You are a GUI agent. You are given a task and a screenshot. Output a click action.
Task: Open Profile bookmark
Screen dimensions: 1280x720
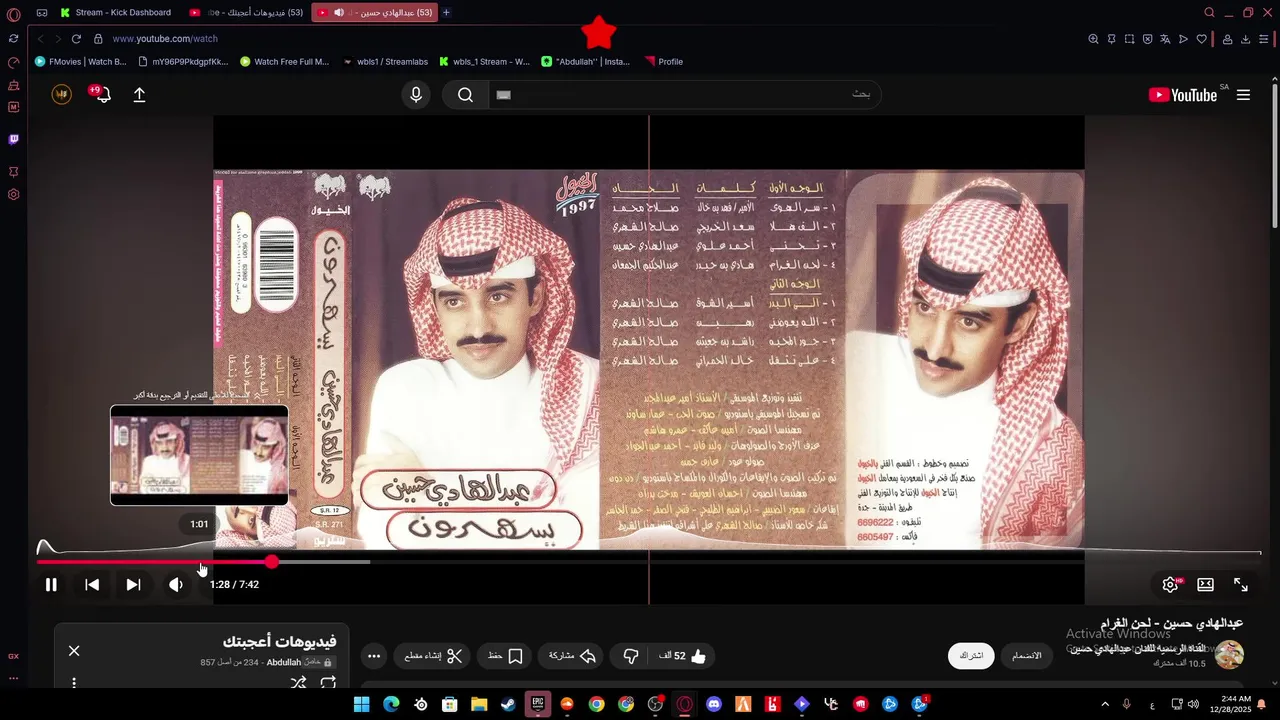coord(664,61)
